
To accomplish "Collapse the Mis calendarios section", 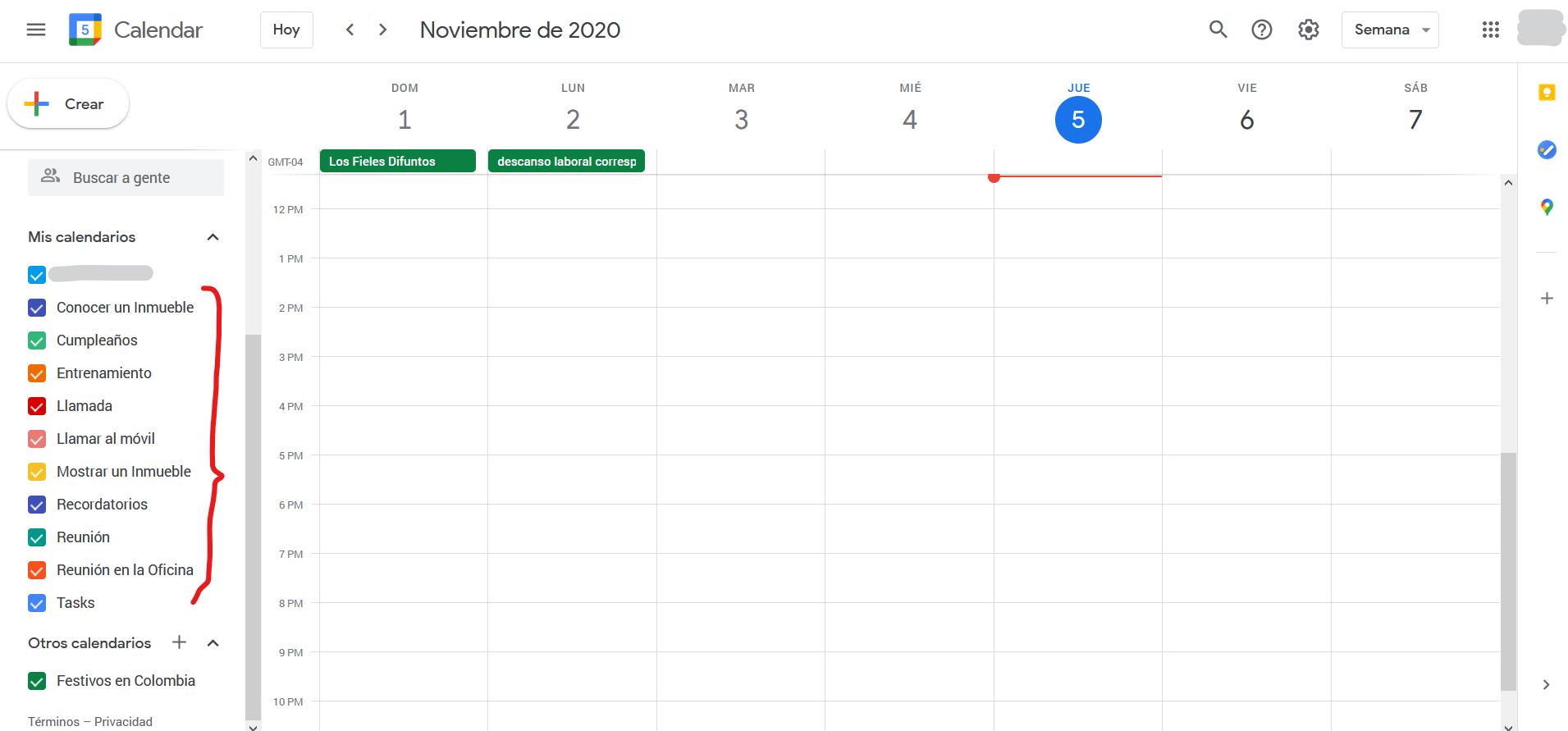I will point(213,237).
